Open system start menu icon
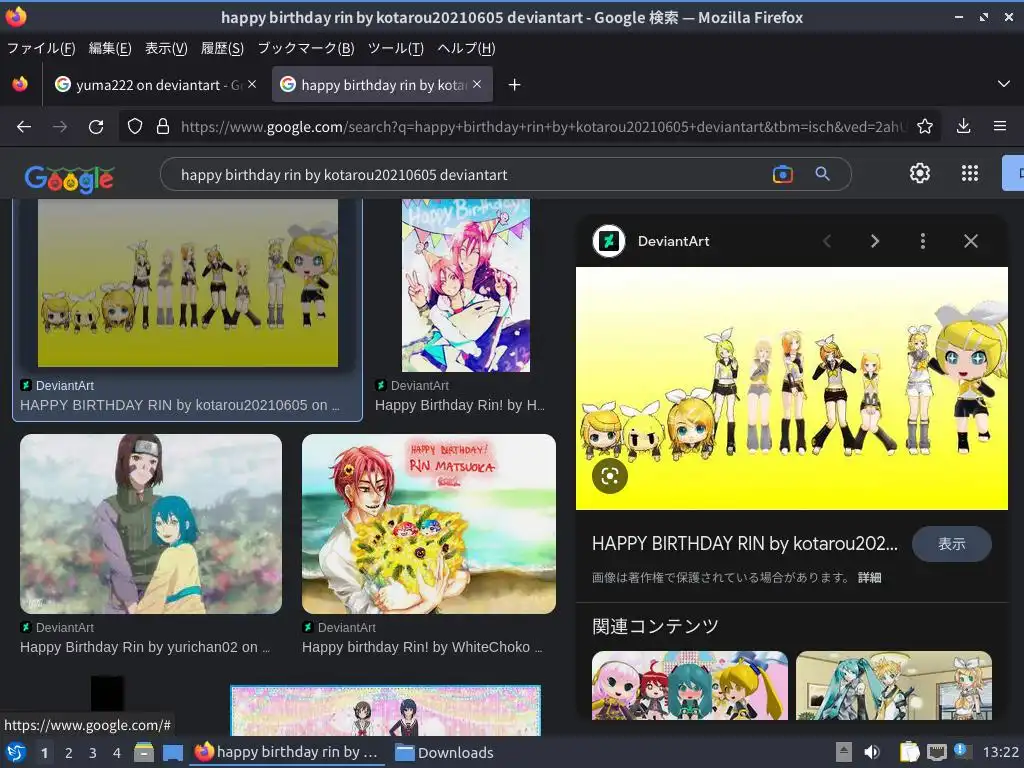This screenshot has height=768, width=1024. coord(16,752)
